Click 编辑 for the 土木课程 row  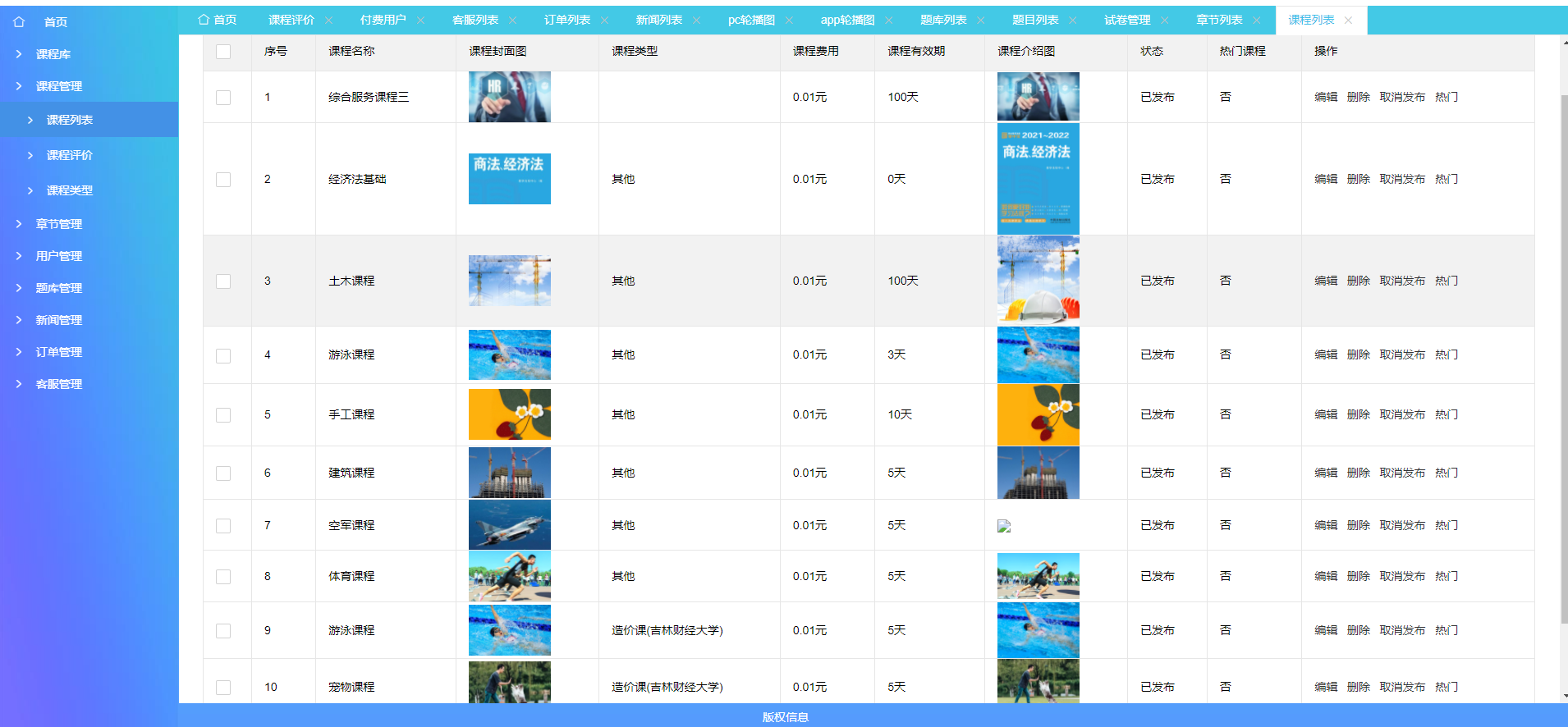1325,281
